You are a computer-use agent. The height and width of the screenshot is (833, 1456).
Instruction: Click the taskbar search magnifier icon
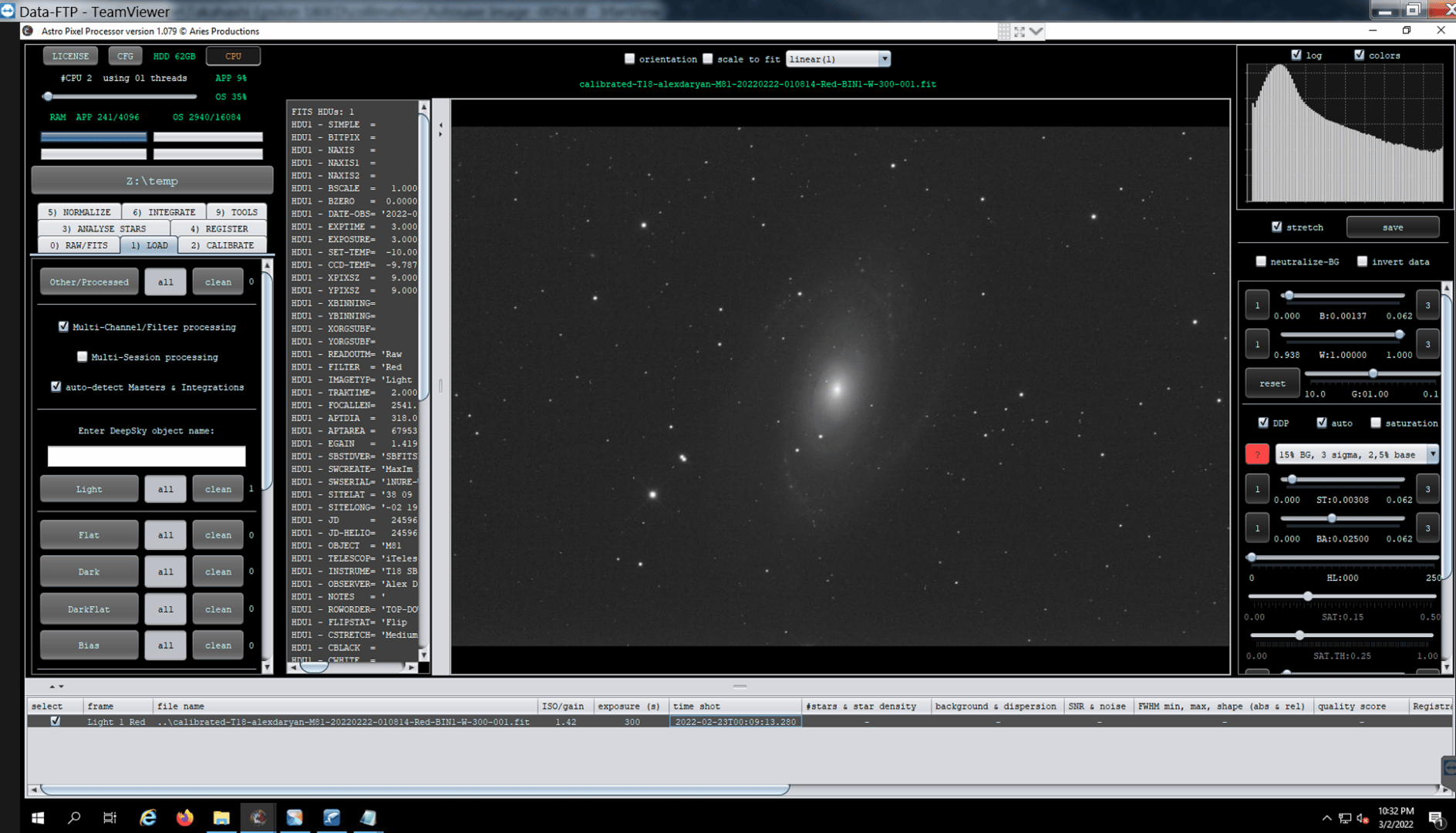tap(74, 818)
